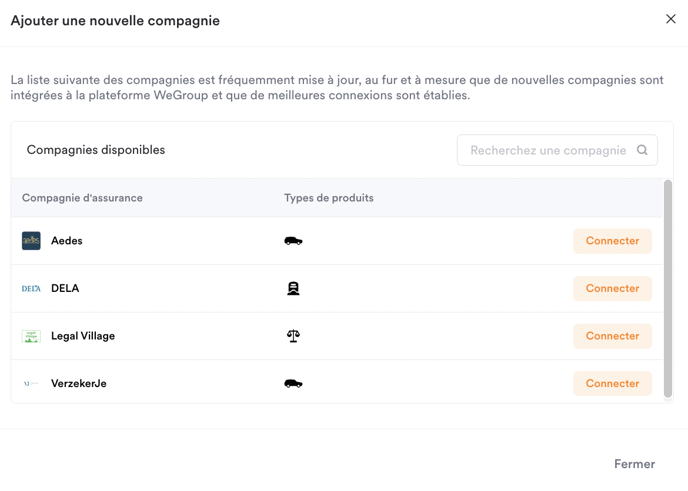Click the magnifier search icon
Screen dimensions: 688x491
pos(642,150)
